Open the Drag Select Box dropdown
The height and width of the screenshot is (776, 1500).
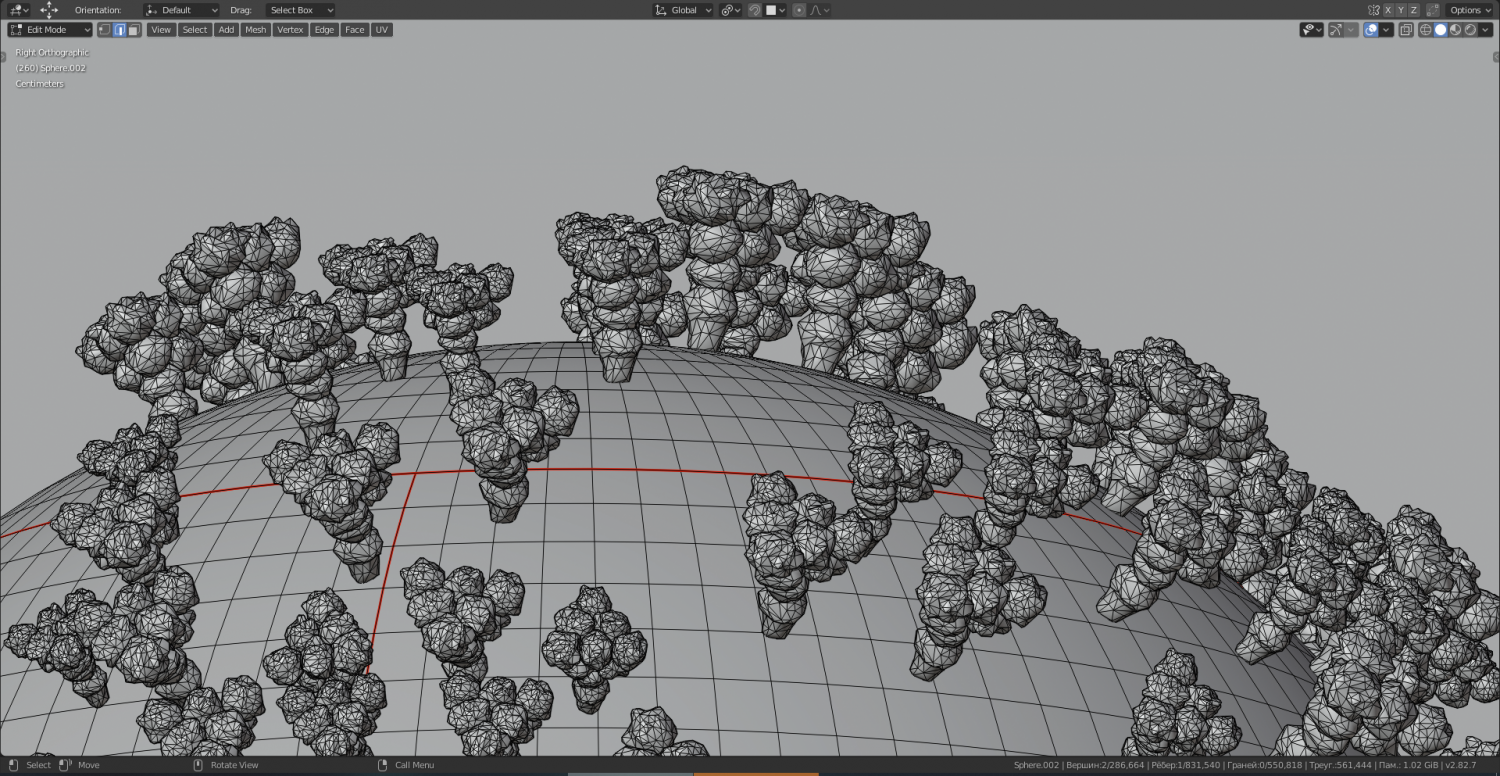coord(299,10)
